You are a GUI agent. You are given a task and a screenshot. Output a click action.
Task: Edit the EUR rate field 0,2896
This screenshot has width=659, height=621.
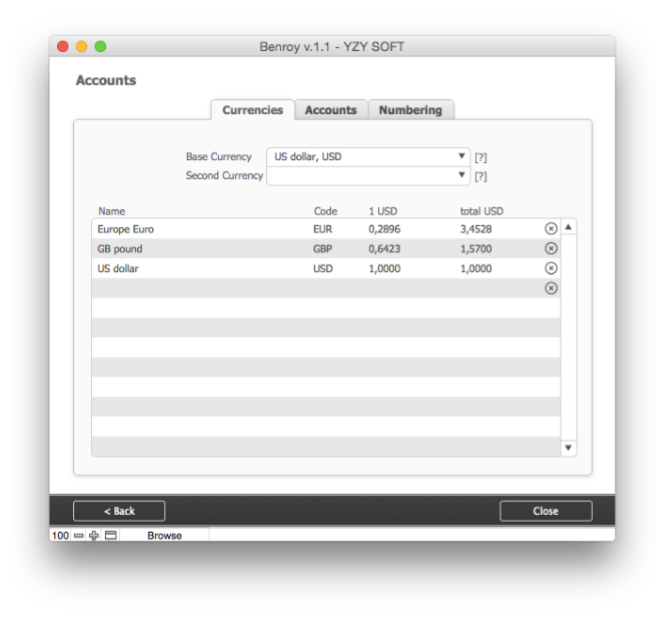coord(385,229)
